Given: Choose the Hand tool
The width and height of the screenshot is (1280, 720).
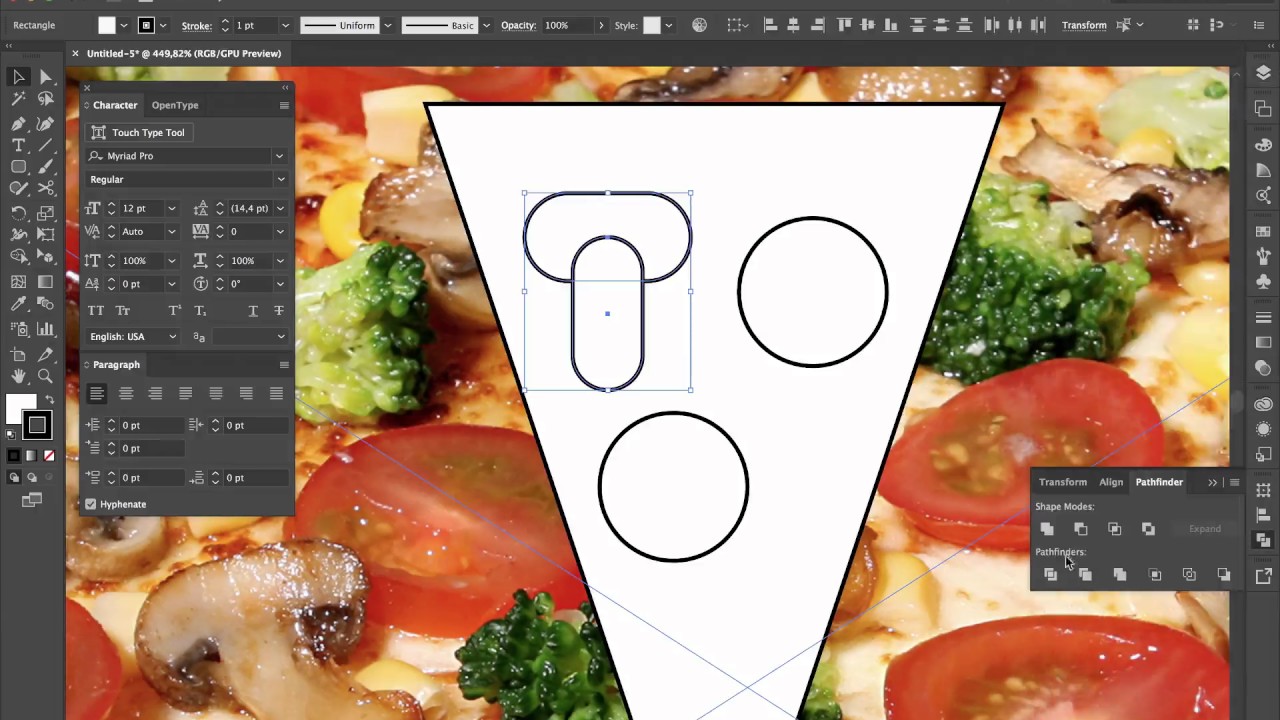Looking at the screenshot, I should coord(19,376).
